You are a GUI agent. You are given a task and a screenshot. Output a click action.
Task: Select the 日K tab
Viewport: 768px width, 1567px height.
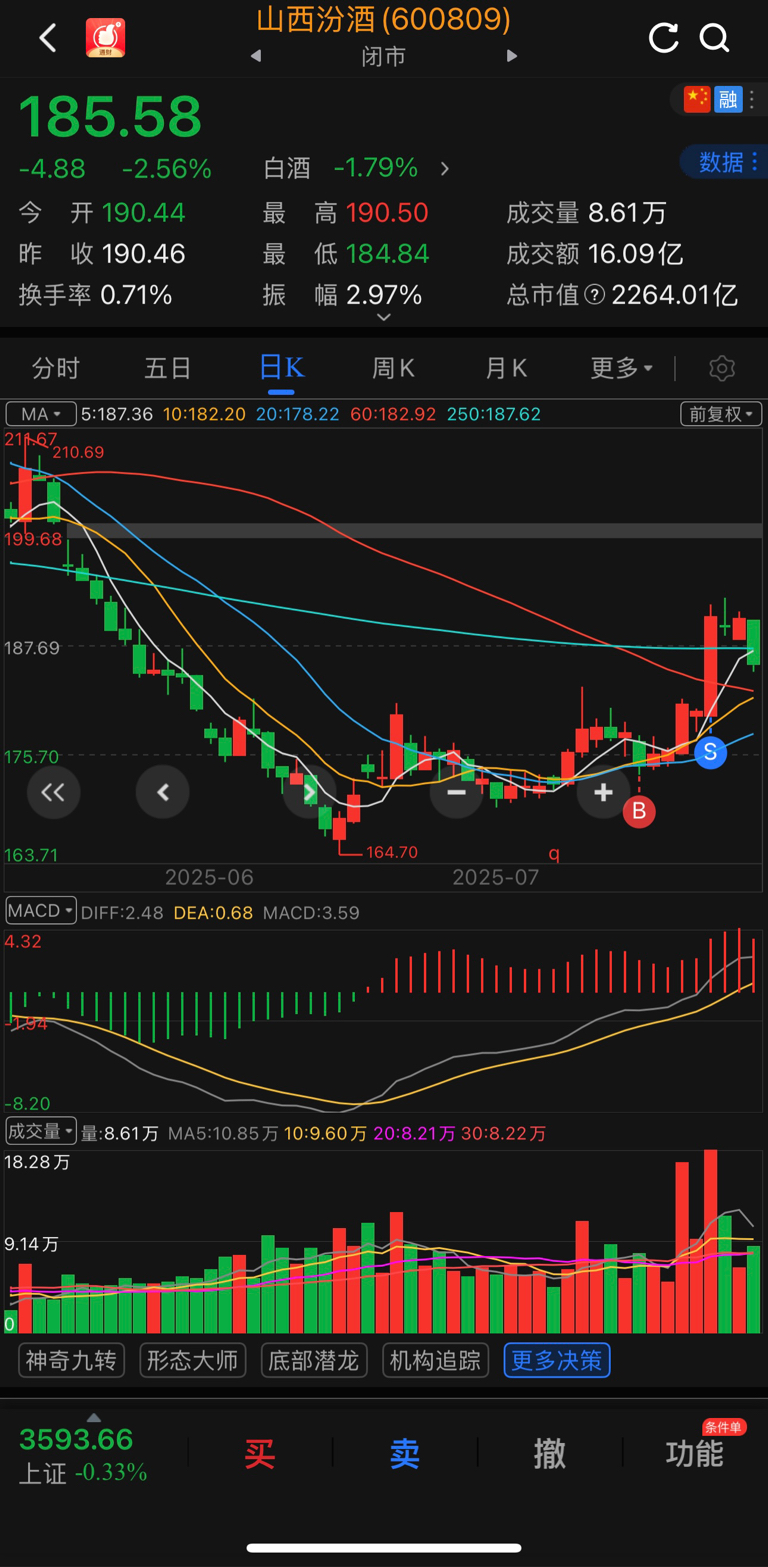[281, 368]
